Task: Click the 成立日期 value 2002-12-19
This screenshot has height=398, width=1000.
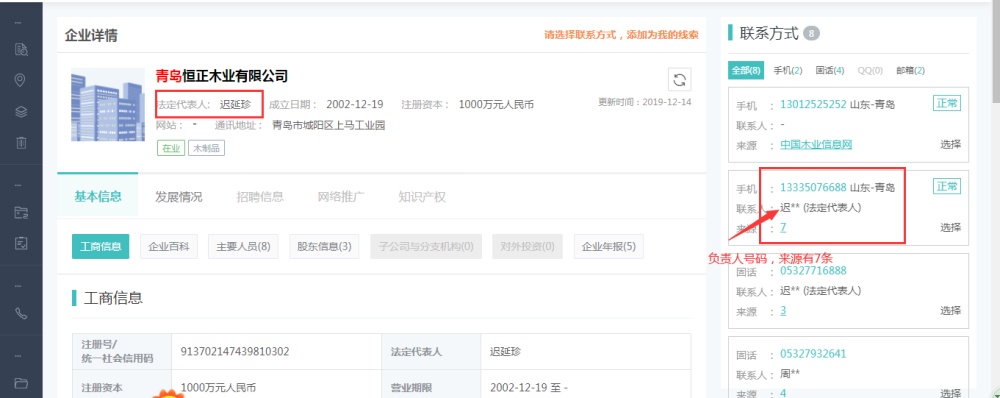Action: [355, 105]
